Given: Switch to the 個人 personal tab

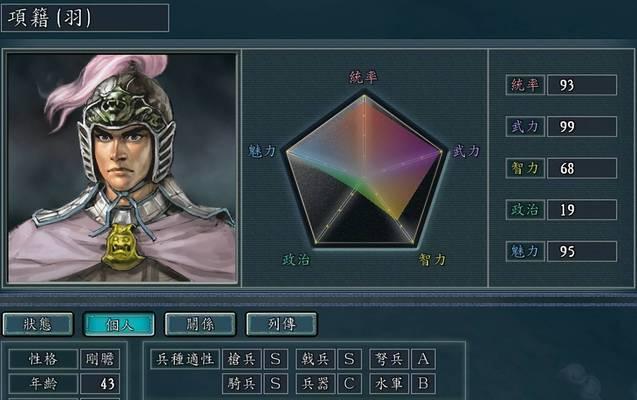Looking at the screenshot, I should pos(119,324).
